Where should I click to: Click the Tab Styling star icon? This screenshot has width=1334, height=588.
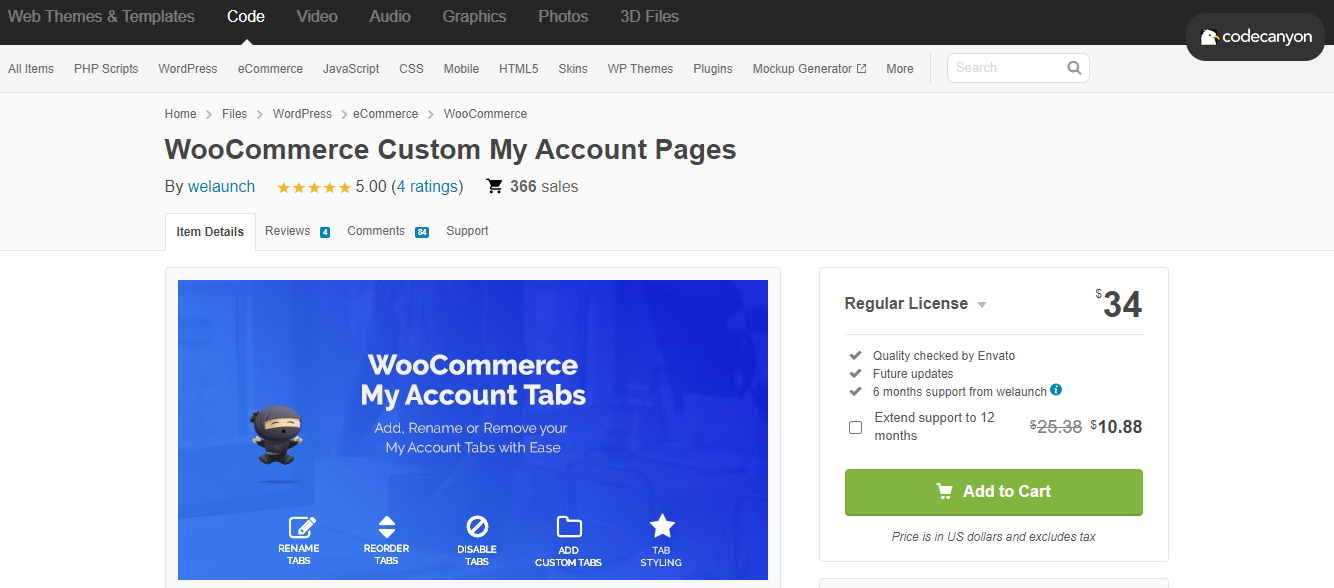[662, 526]
